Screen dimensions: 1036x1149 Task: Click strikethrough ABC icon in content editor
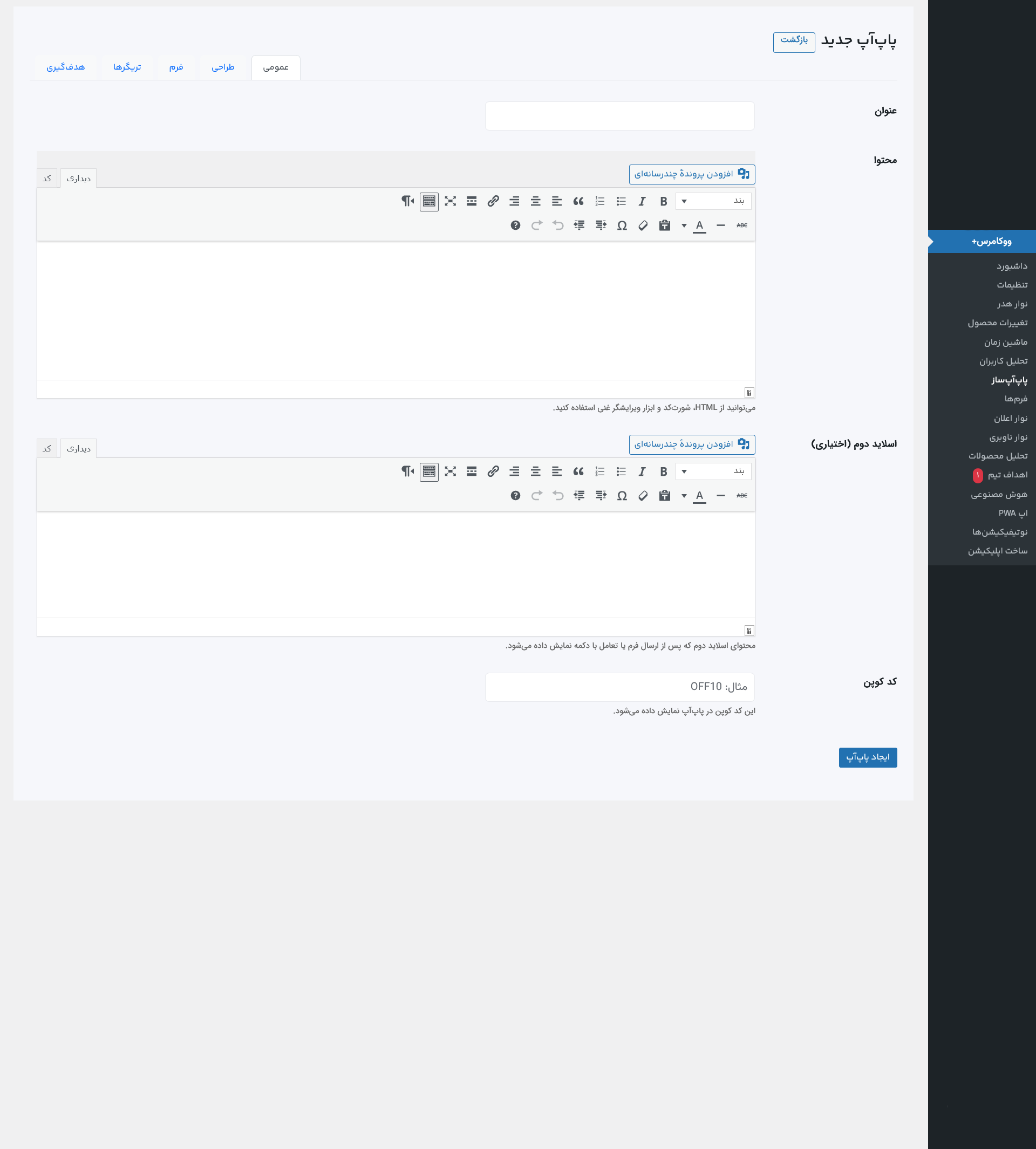click(742, 226)
